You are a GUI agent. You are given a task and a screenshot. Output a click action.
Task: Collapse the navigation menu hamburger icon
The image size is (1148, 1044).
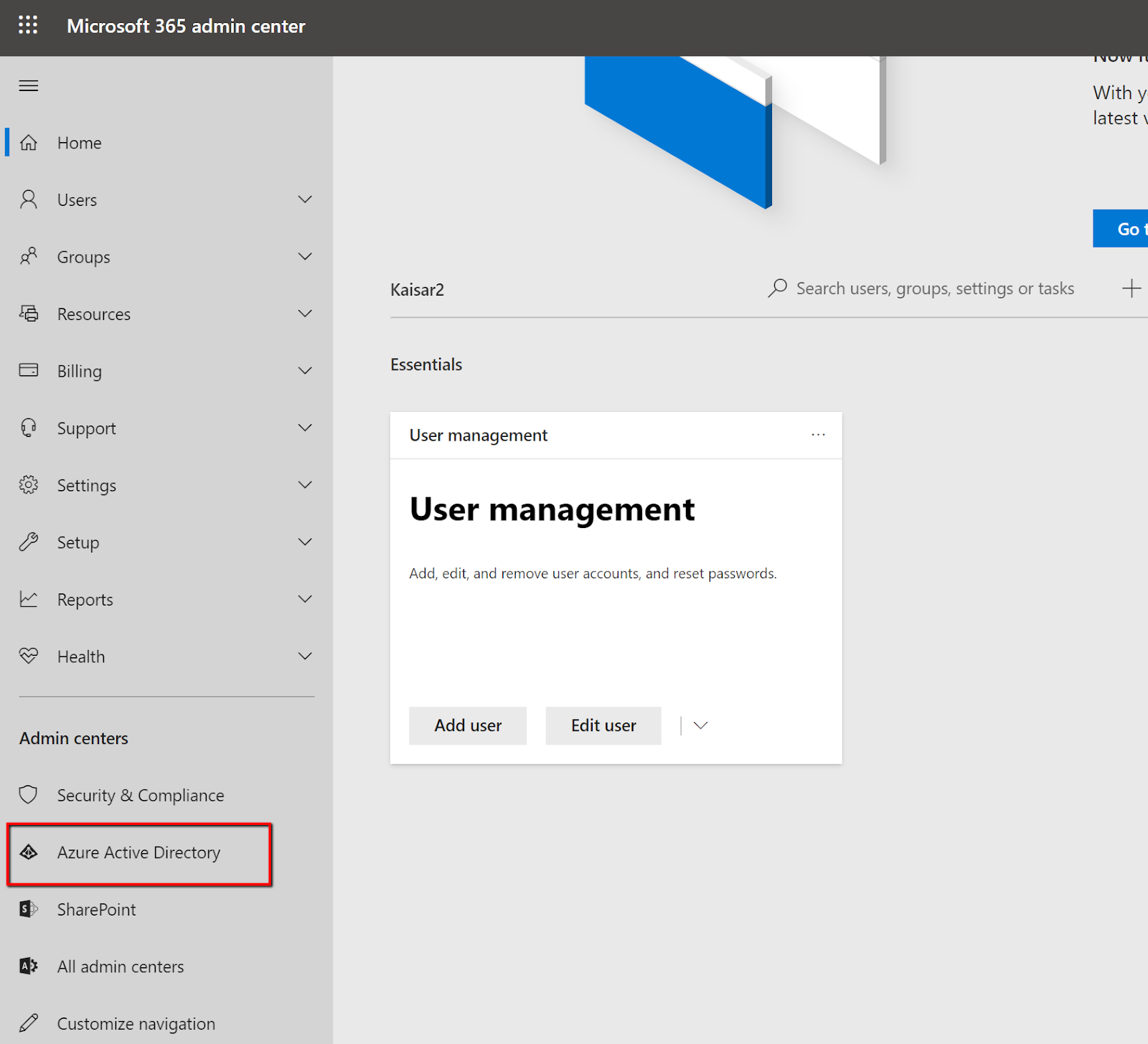tap(29, 86)
